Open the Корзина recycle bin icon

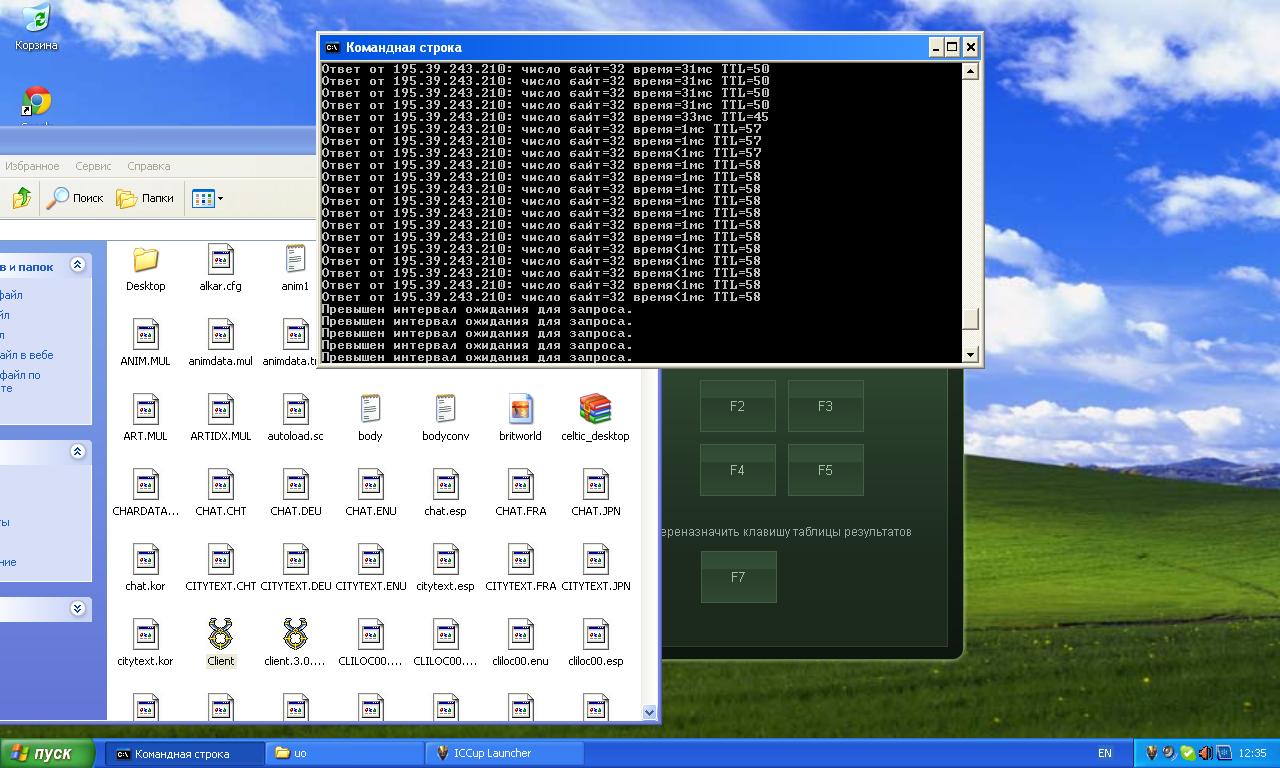tap(36, 20)
